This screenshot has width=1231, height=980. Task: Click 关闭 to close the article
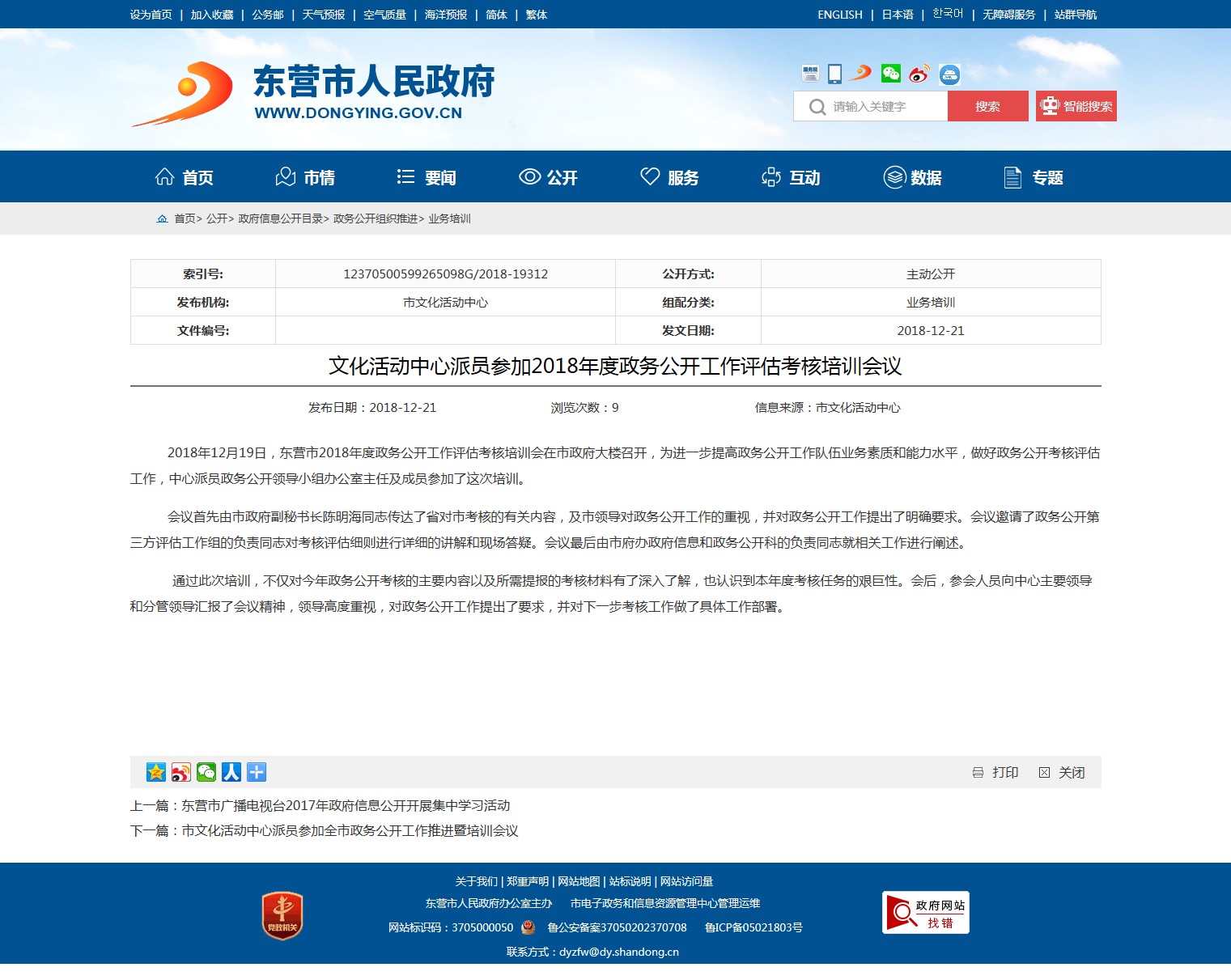coord(1062,773)
